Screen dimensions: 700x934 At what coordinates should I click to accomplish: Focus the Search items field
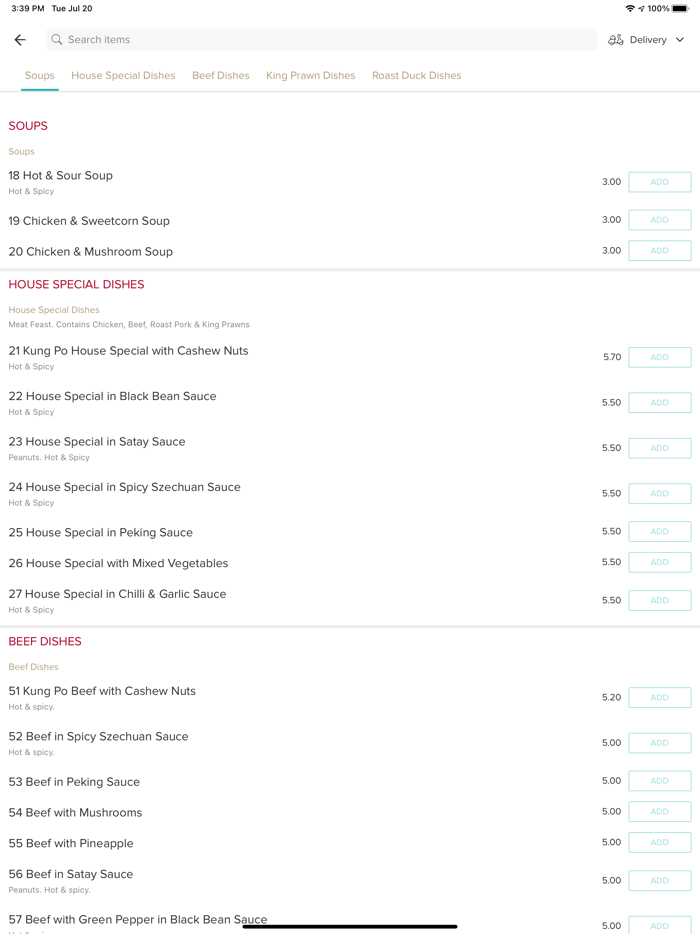(x=320, y=40)
